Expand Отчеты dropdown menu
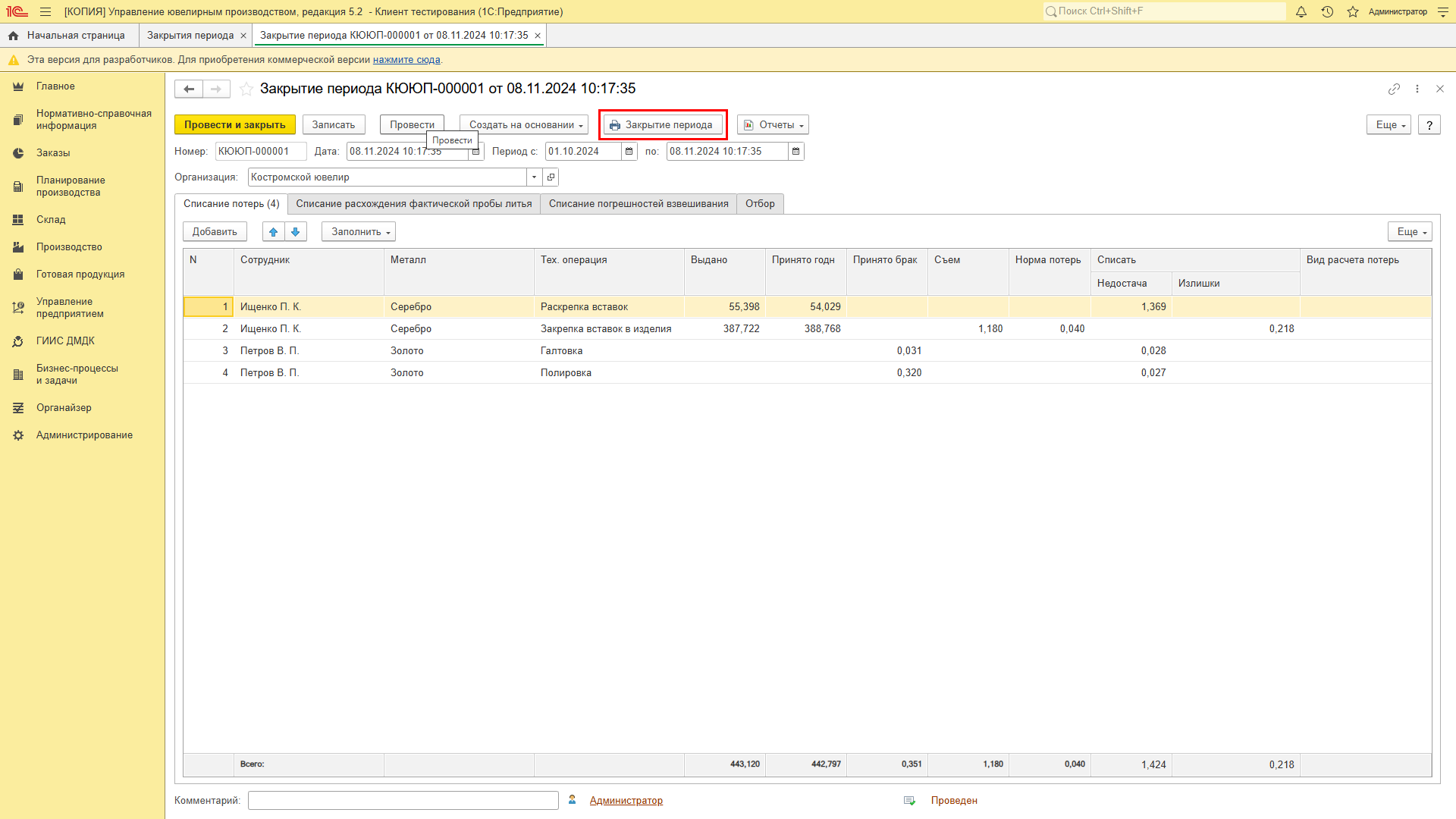The width and height of the screenshot is (1456, 819). pos(773,125)
